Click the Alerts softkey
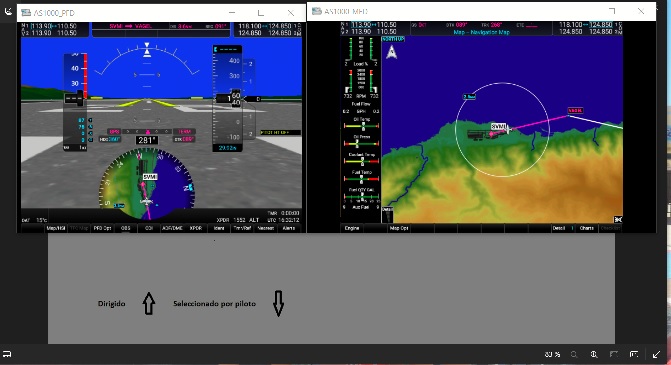671x365 pixels. 289,228
